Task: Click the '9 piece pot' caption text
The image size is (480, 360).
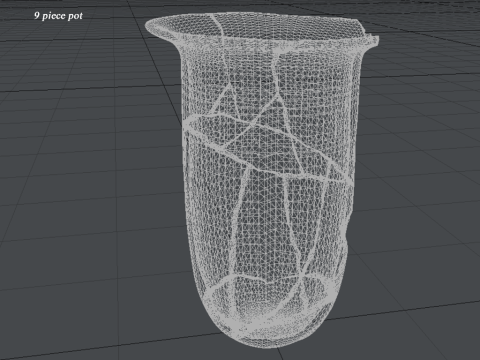Action: [x=58, y=16]
